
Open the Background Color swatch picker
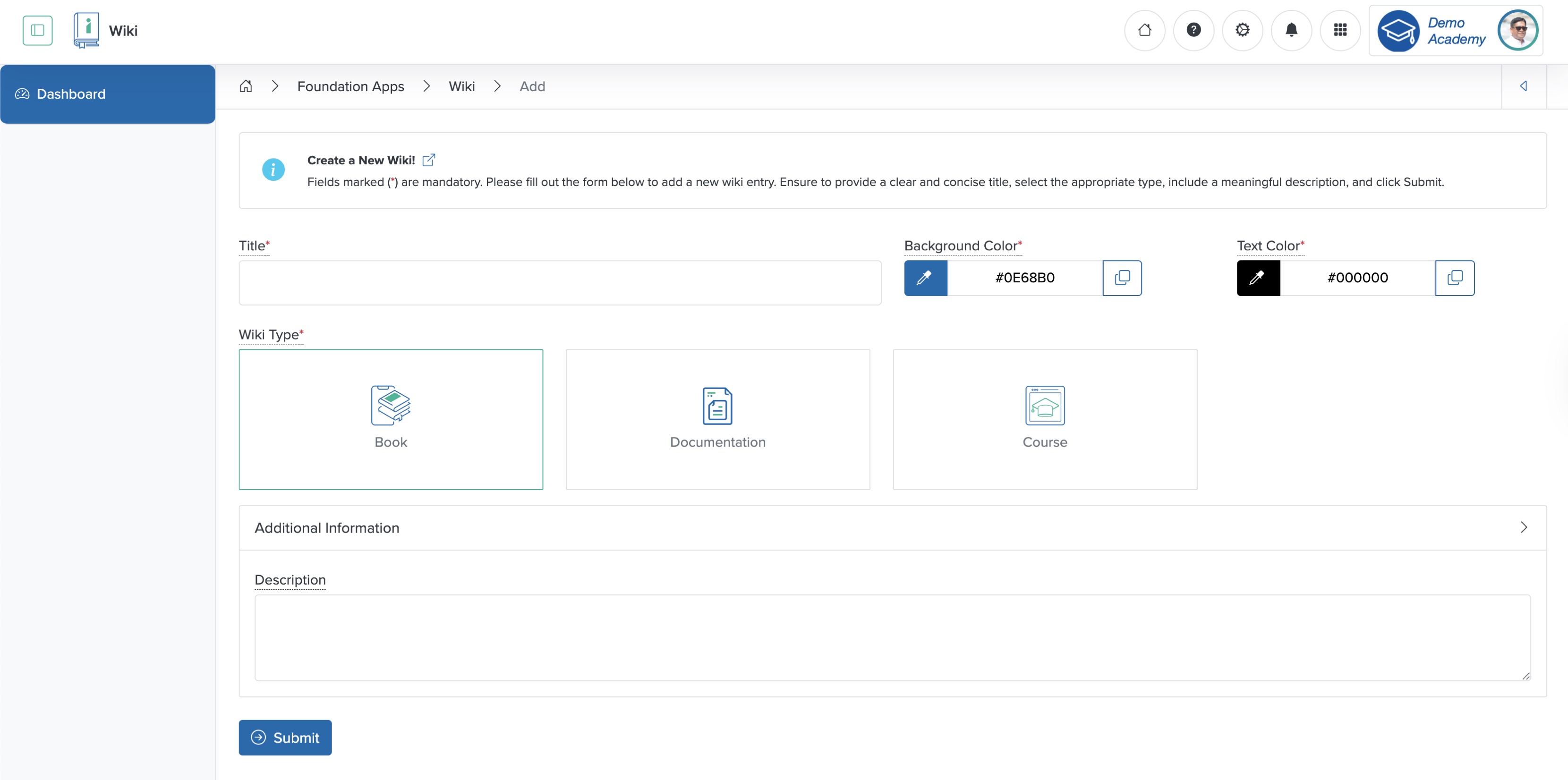tap(925, 278)
